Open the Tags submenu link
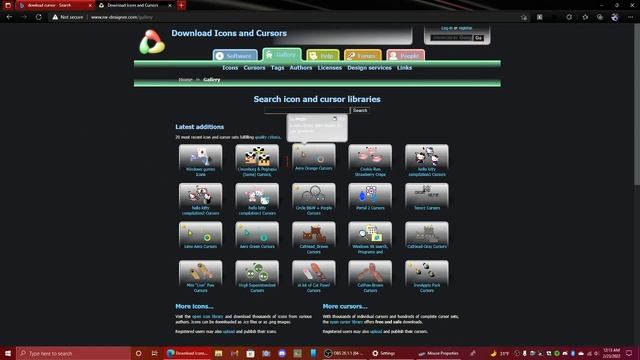The image size is (640, 360). [x=277, y=68]
